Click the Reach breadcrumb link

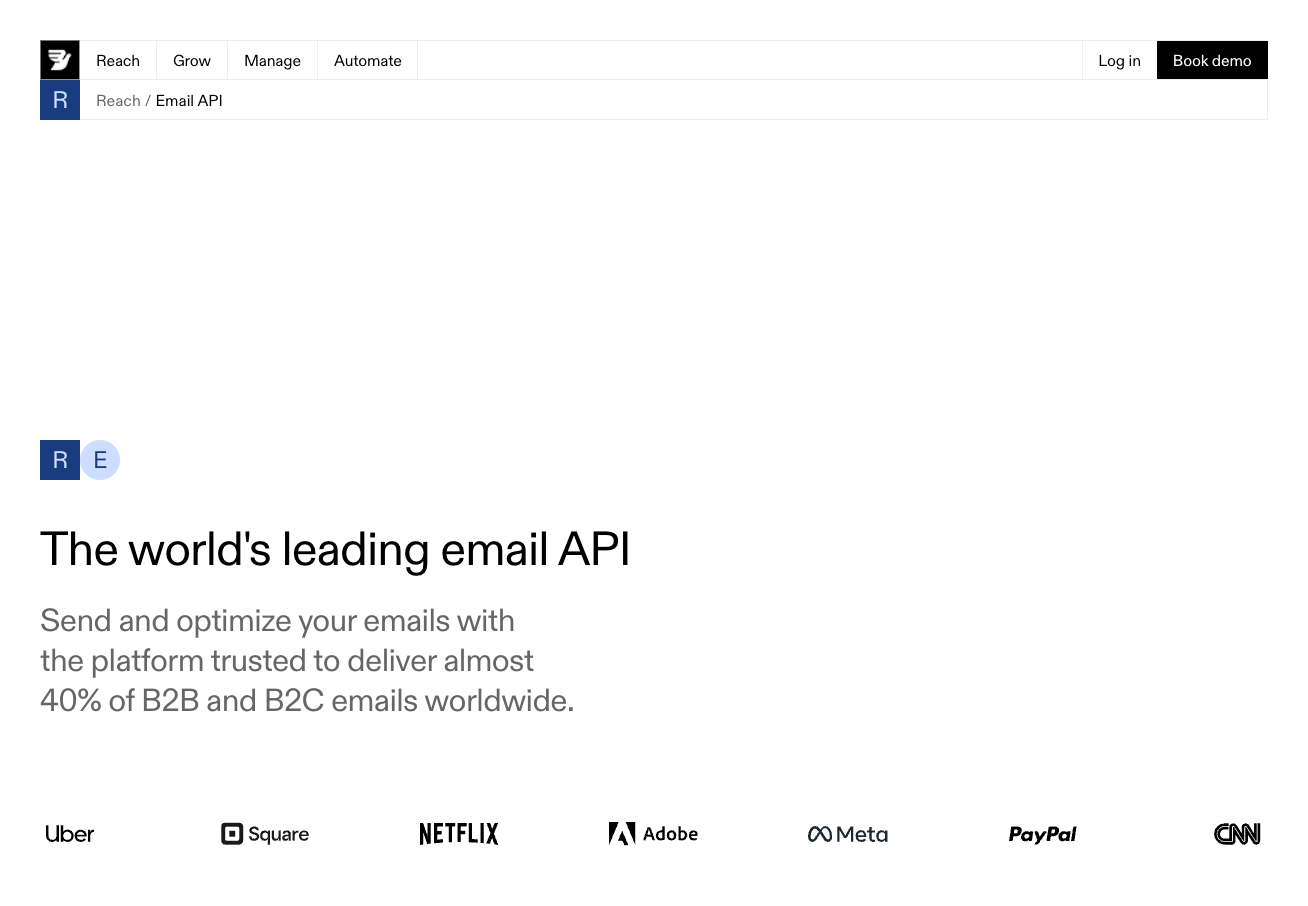[x=118, y=100]
